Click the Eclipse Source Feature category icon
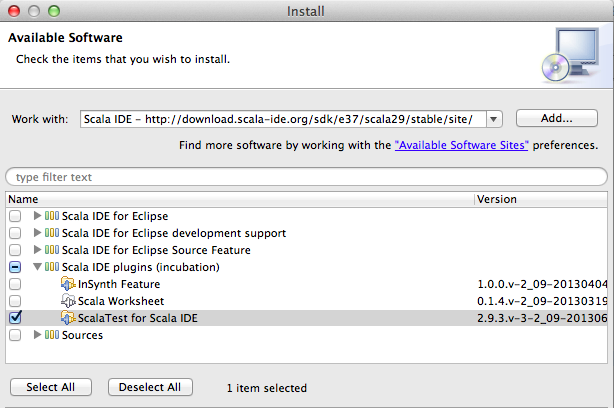614x408 pixels. [52, 250]
